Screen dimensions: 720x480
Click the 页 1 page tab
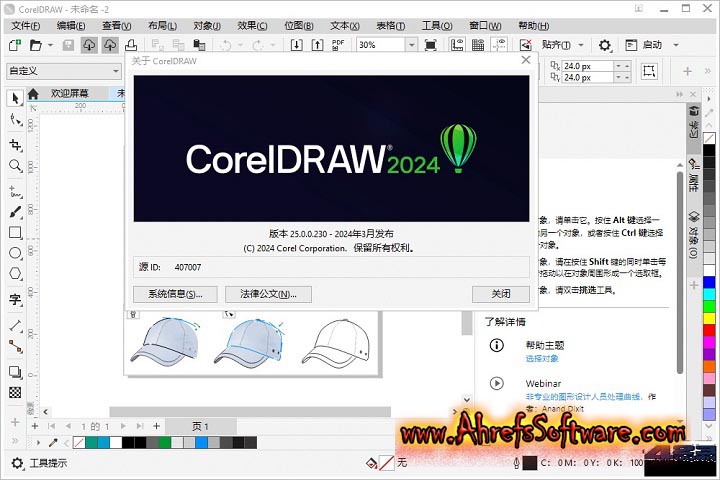click(201, 427)
